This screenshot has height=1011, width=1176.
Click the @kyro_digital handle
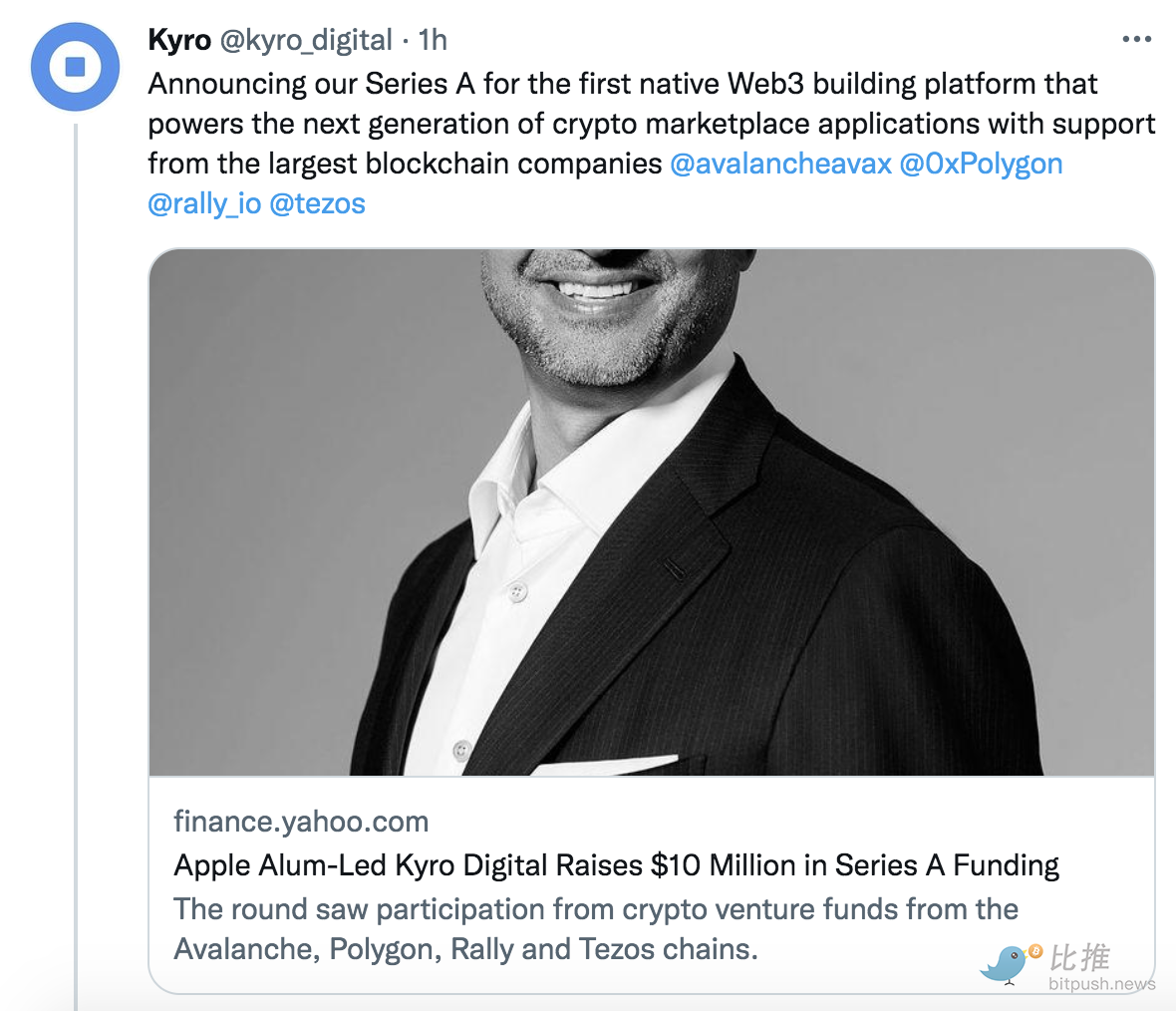[x=306, y=40]
